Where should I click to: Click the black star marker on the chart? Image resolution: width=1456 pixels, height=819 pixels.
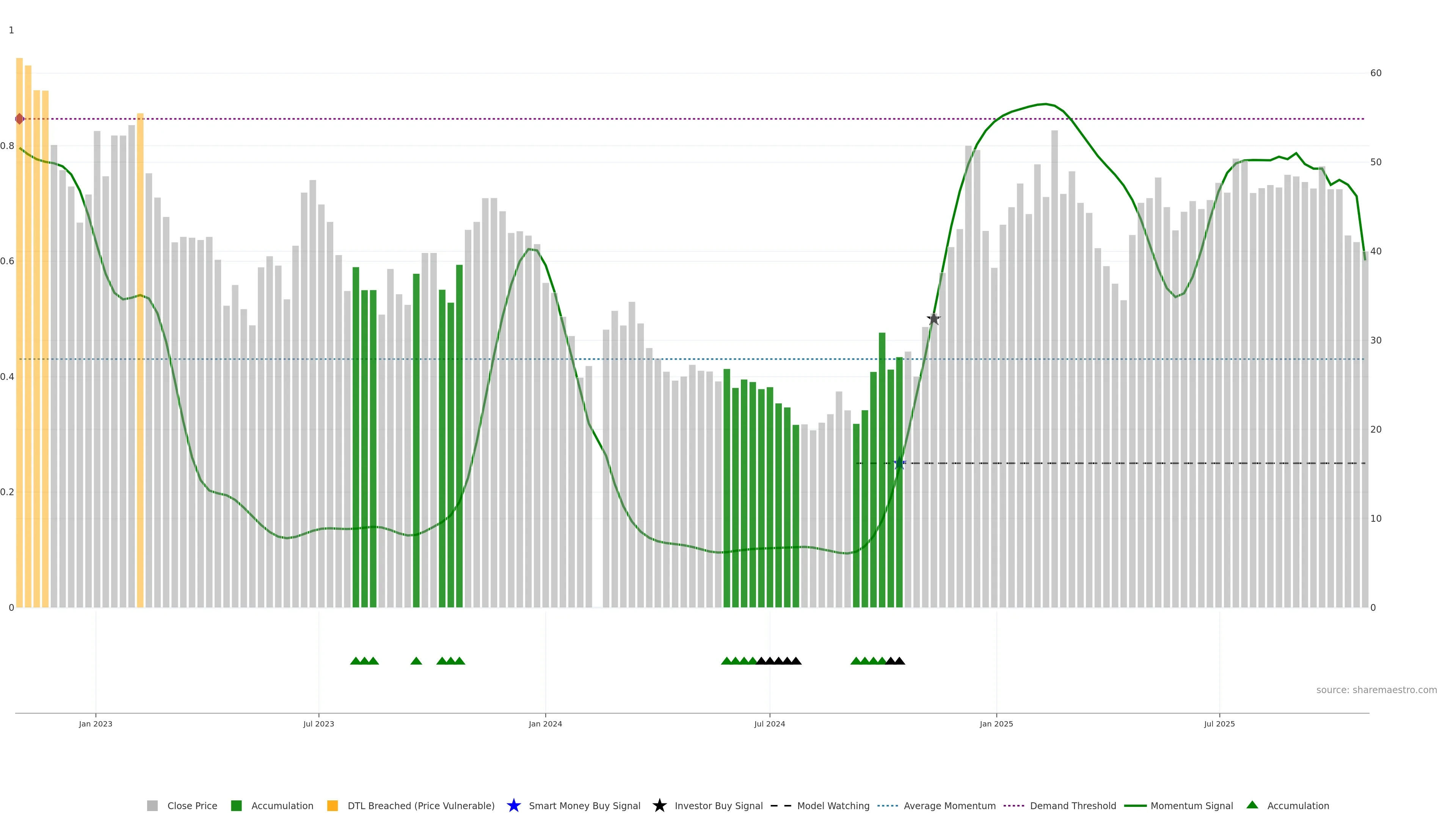pos(934,319)
